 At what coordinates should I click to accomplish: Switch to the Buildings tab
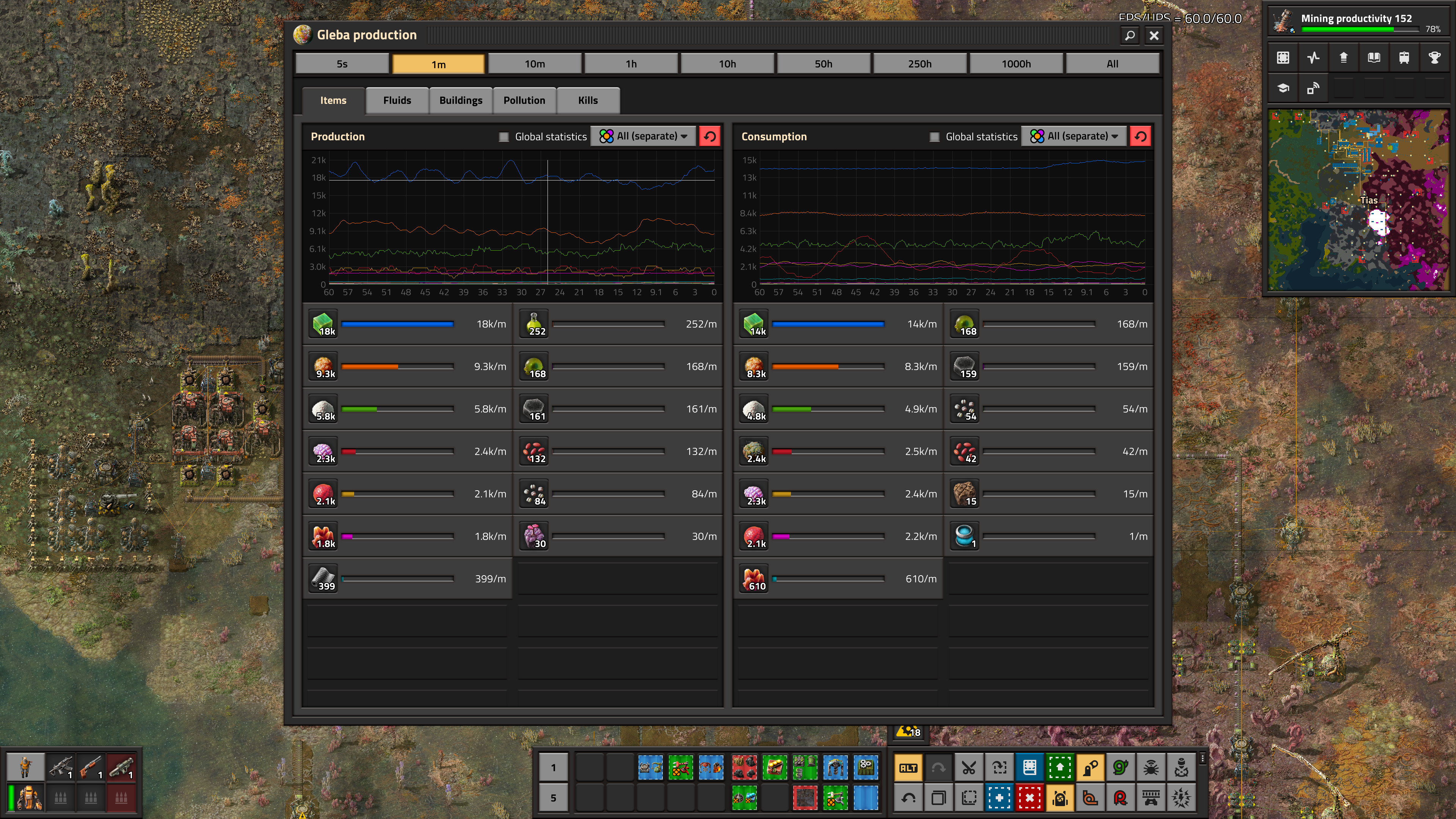461,100
